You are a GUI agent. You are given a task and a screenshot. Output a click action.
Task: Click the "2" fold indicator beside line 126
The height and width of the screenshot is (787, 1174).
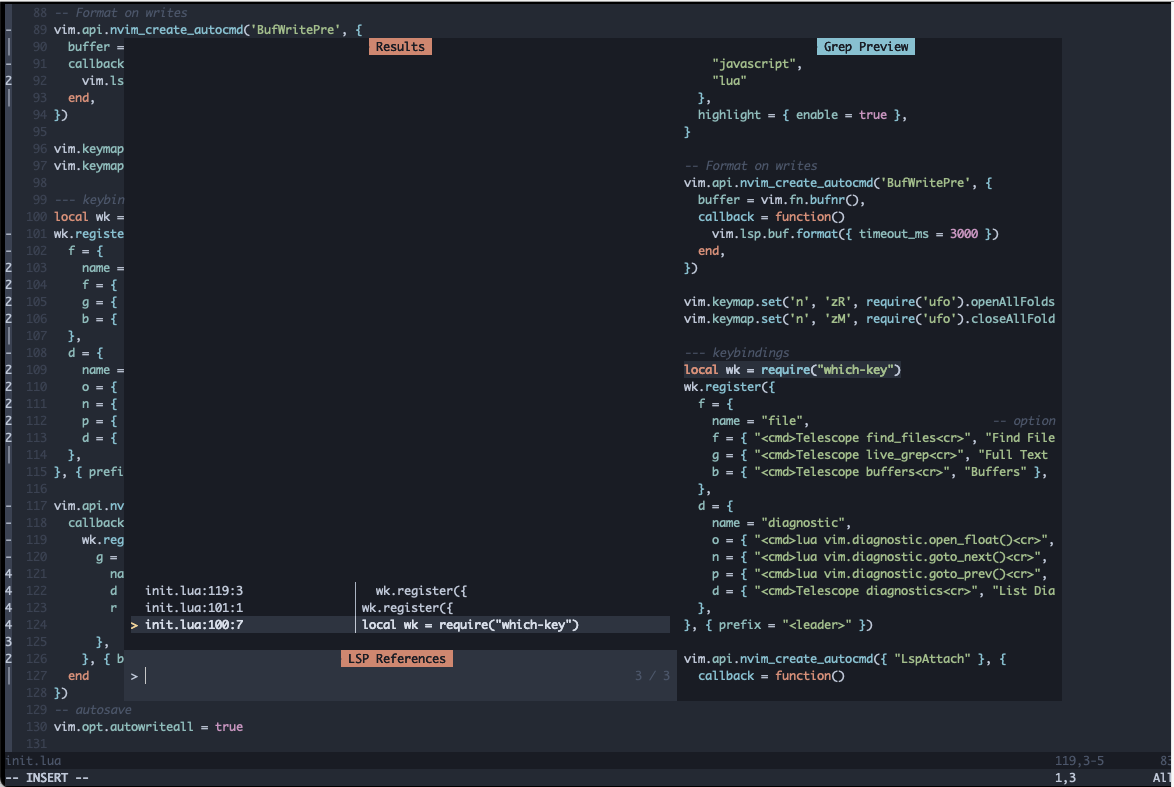click(x=6, y=658)
